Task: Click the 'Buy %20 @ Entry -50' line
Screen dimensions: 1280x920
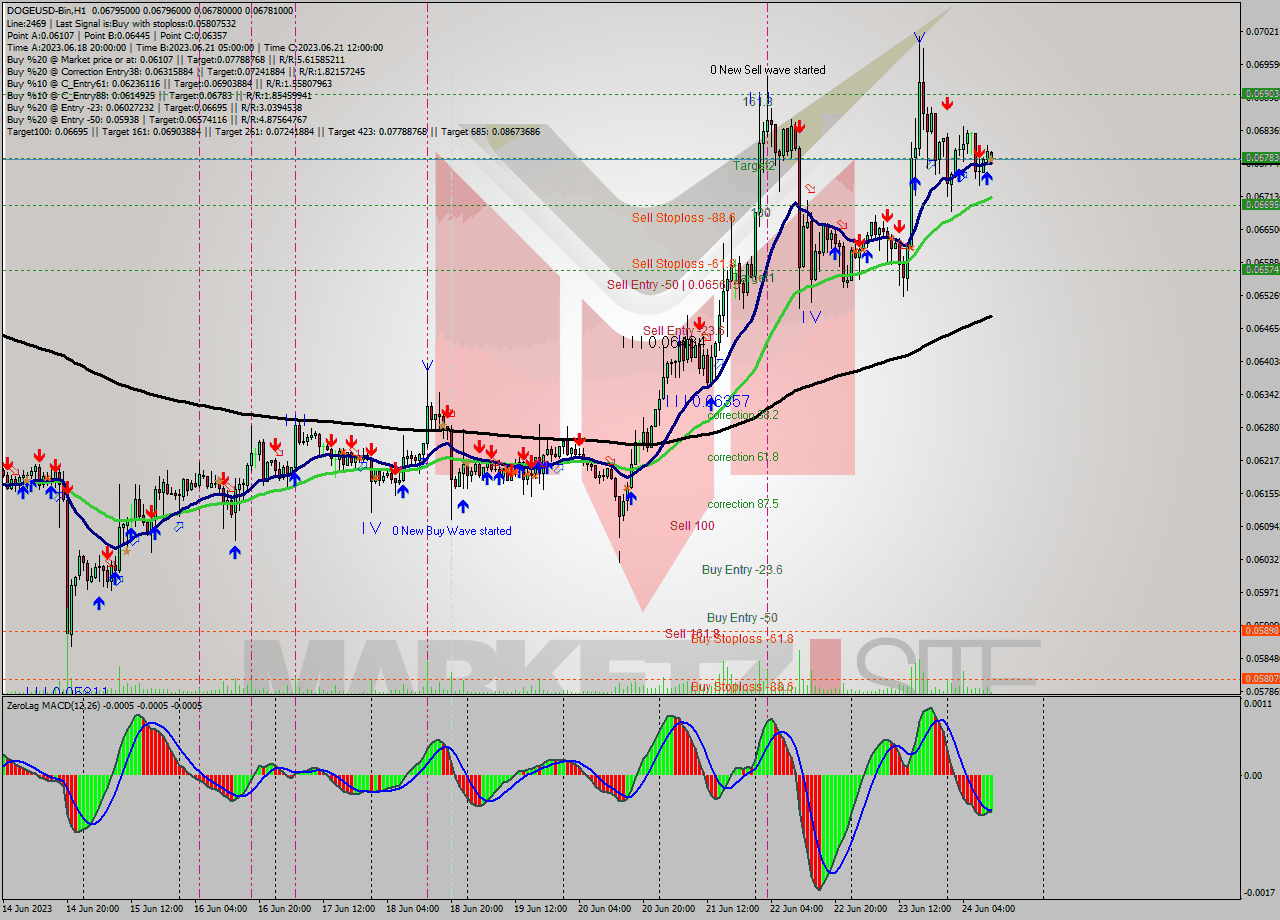Action: click(x=156, y=119)
